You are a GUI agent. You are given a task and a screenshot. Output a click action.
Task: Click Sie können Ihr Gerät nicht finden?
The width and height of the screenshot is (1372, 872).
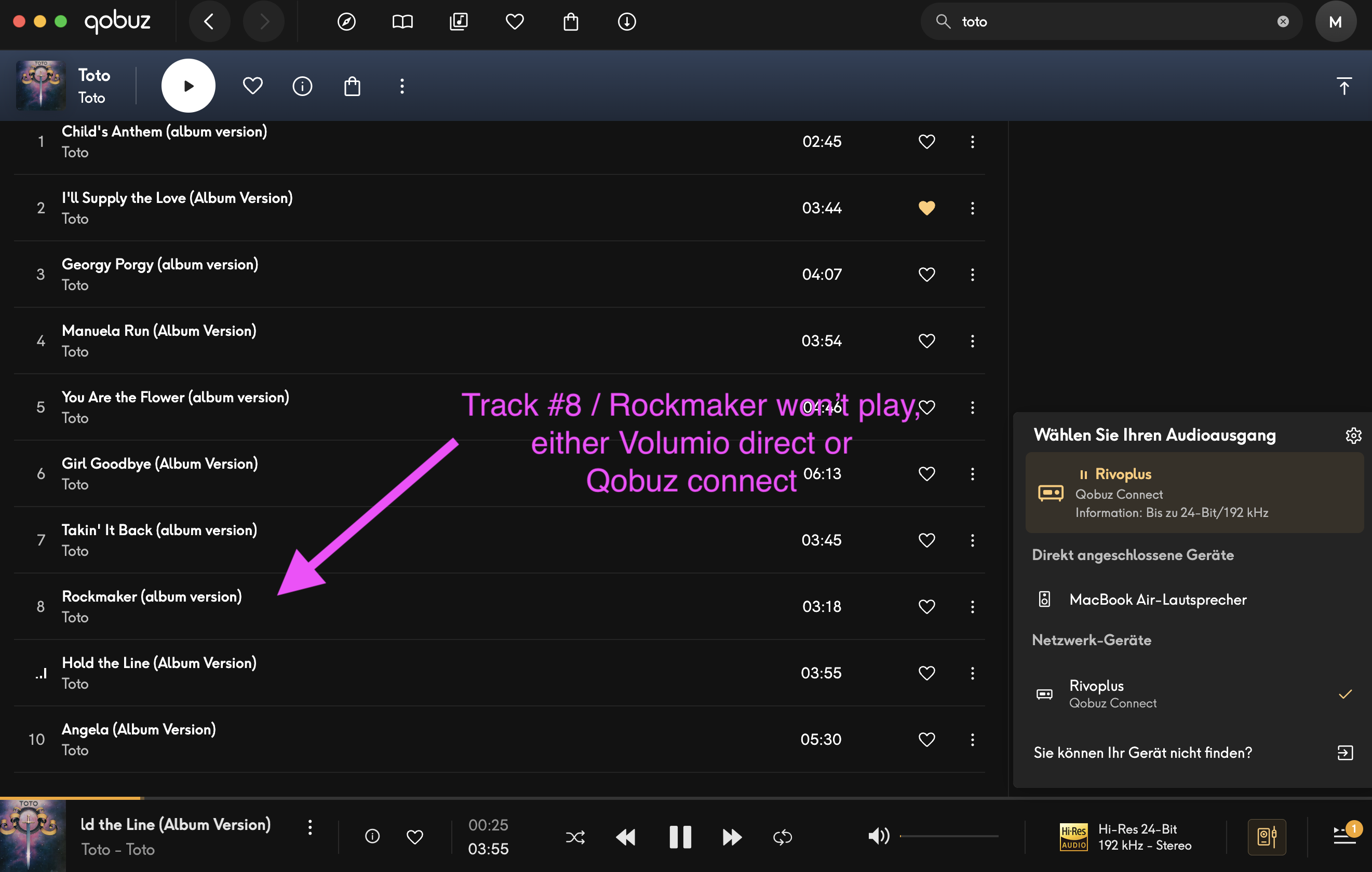1142,753
